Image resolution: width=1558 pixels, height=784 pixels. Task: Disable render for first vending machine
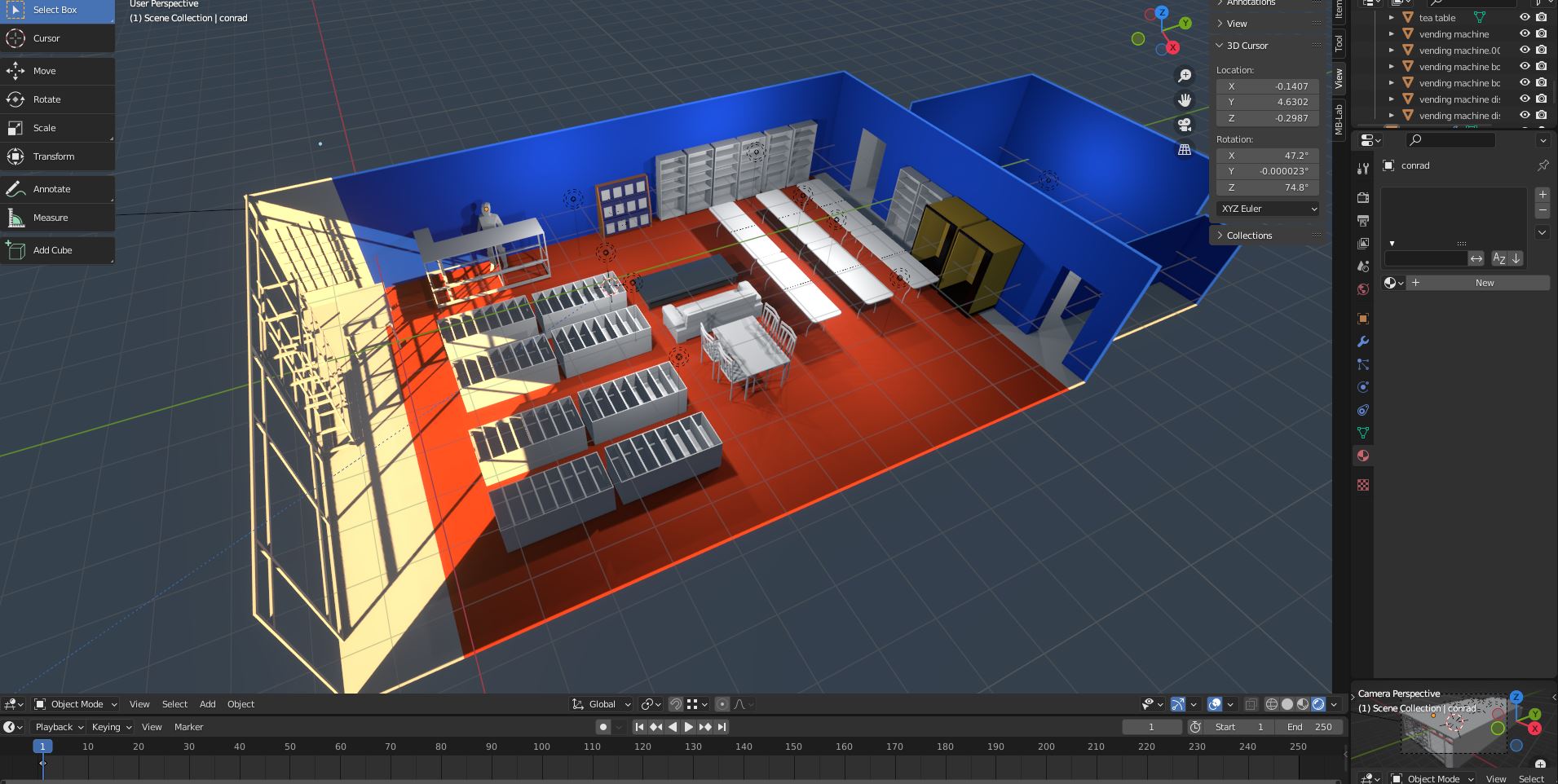click(1541, 33)
